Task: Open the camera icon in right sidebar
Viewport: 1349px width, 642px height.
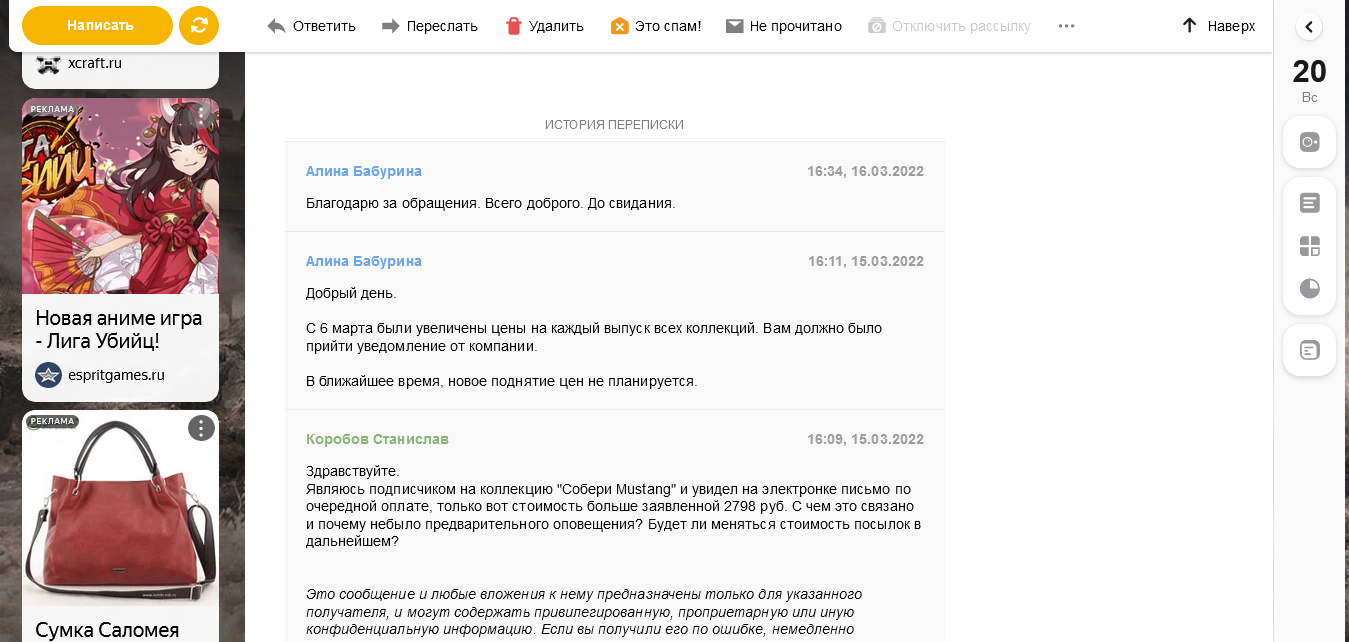Action: [x=1309, y=142]
